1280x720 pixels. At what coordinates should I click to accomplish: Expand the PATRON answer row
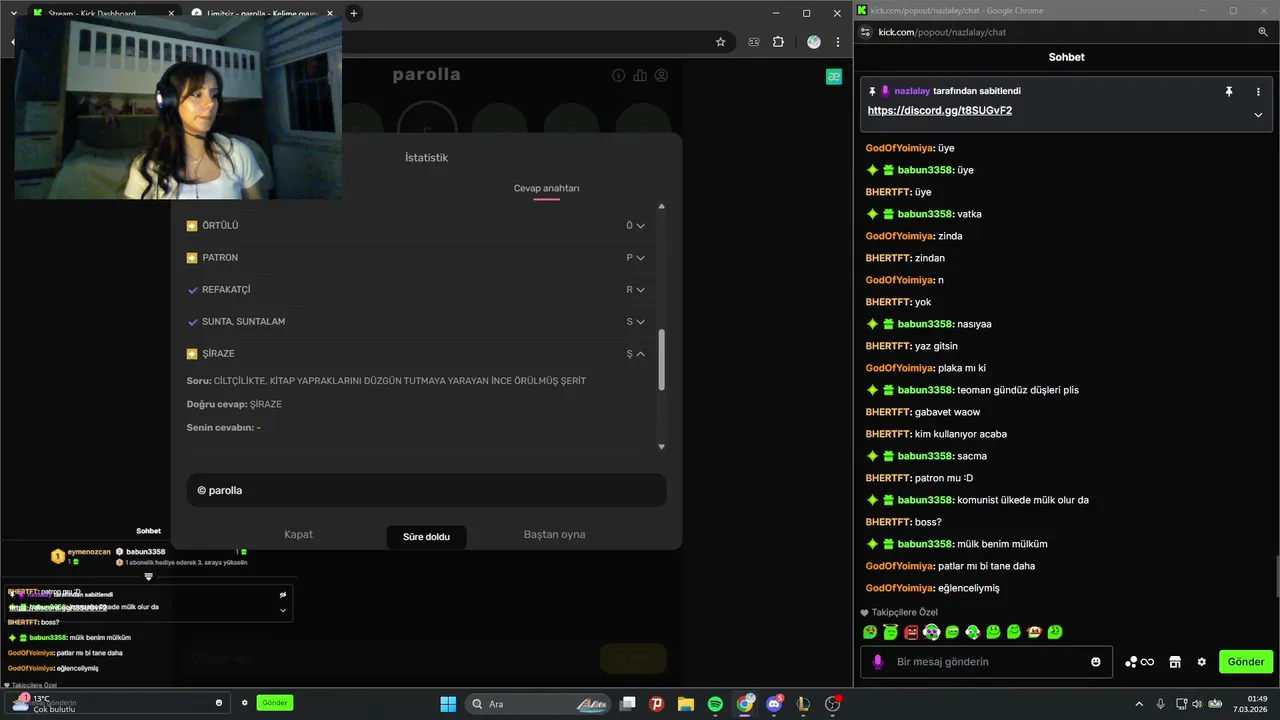click(416, 258)
